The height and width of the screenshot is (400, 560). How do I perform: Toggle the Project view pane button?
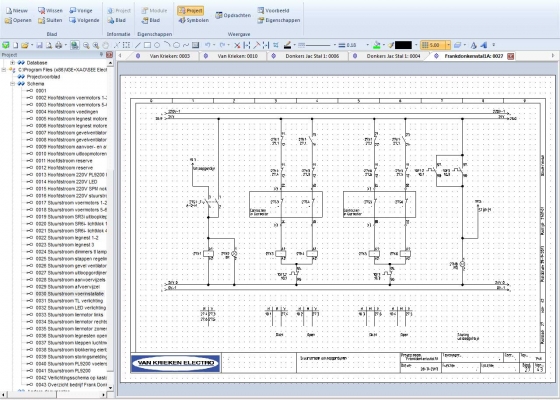[190, 11]
